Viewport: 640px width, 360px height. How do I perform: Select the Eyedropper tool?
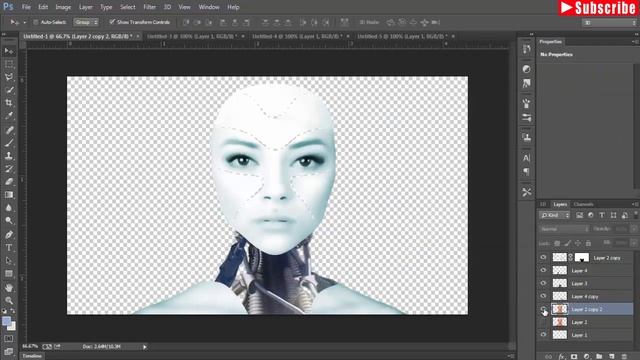click(x=9, y=116)
